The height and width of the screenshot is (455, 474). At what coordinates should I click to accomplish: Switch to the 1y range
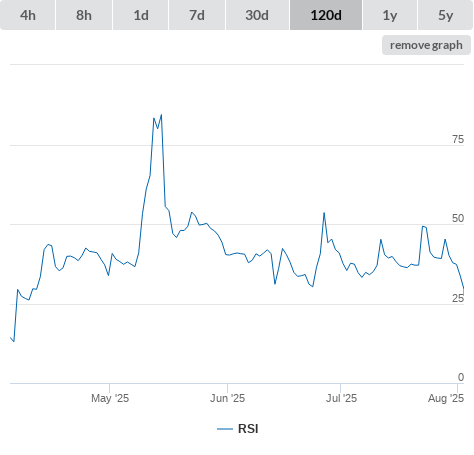pyautogui.click(x=390, y=15)
